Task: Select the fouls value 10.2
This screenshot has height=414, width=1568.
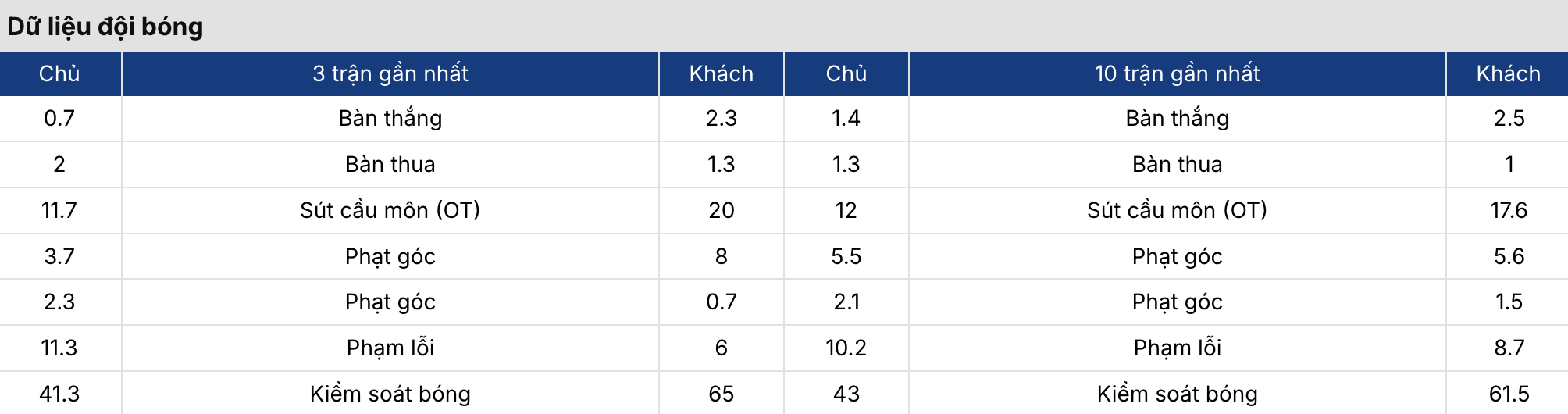Action: pyautogui.click(x=846, y=348)
